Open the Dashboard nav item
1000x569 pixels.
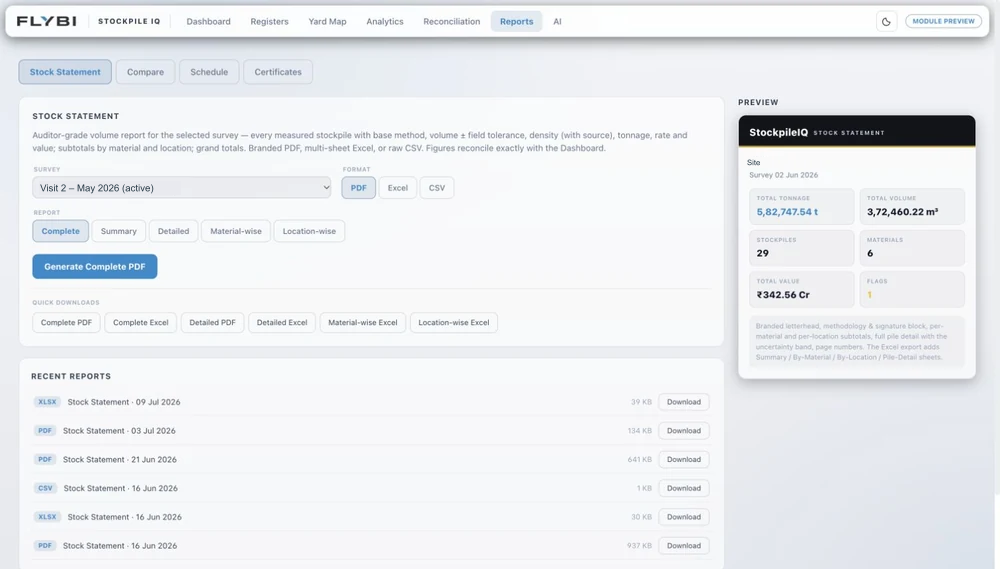click(209, 21)
